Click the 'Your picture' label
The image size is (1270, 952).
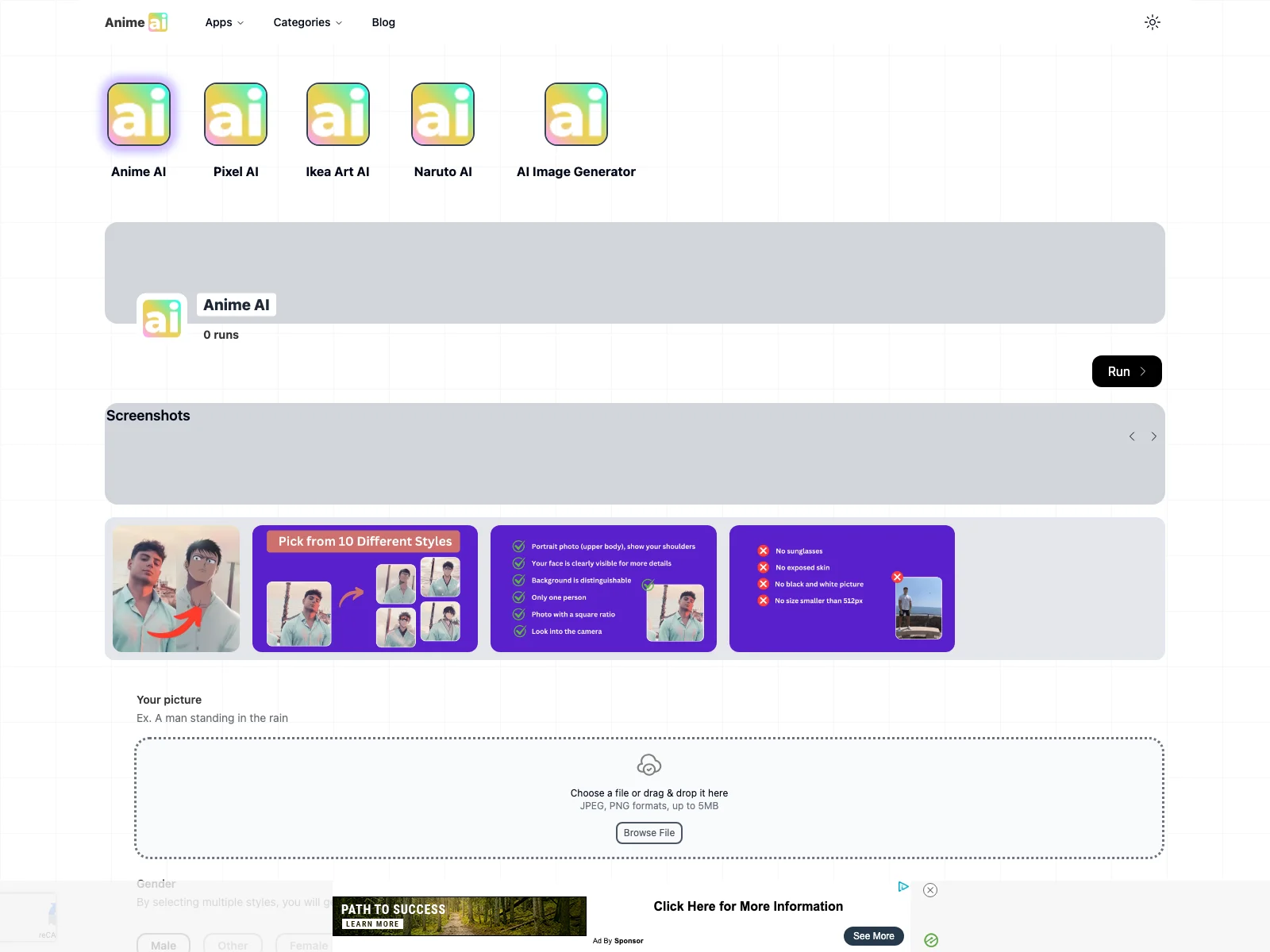169,700
